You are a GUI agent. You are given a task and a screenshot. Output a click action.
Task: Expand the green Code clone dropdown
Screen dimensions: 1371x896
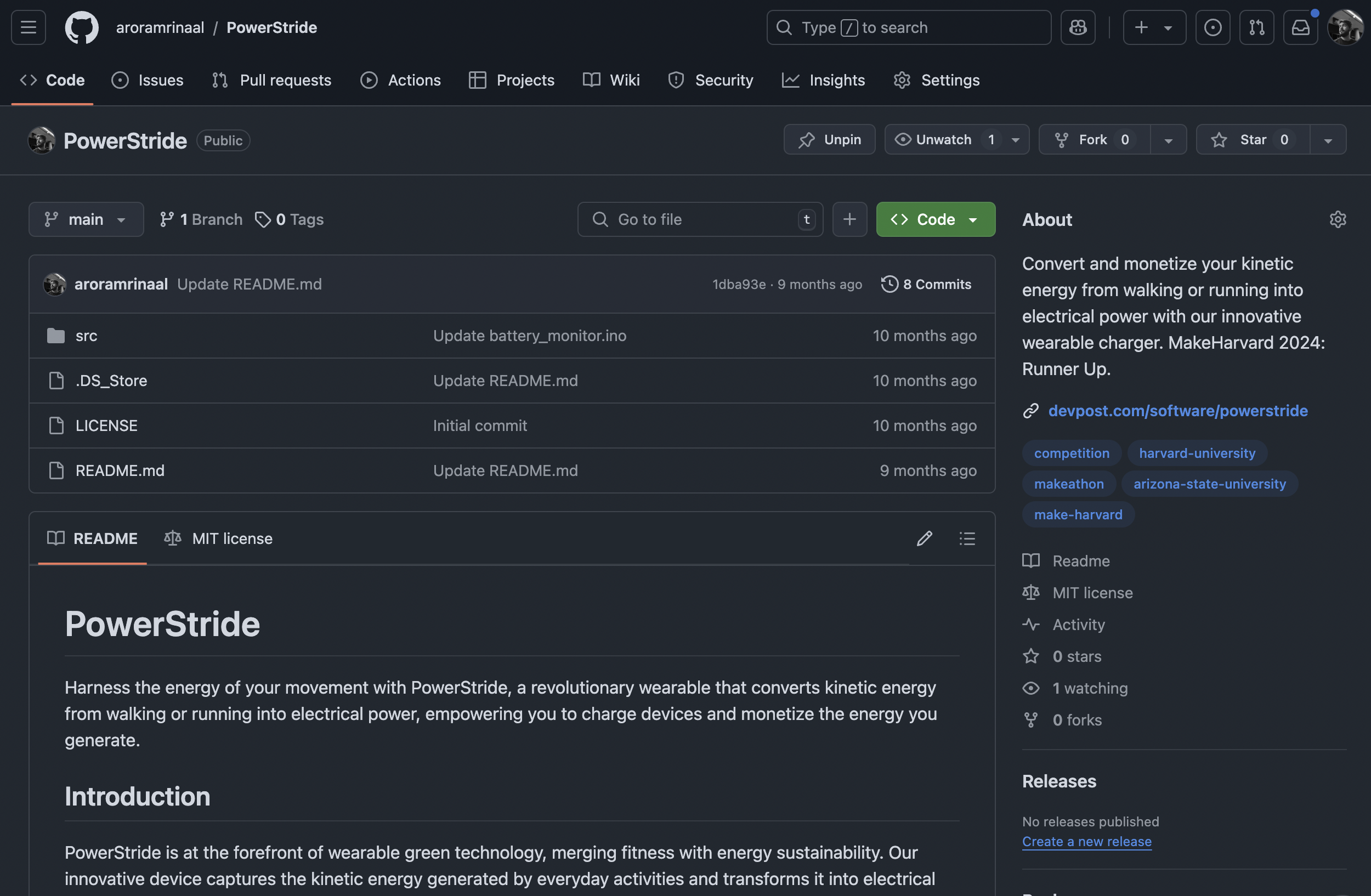tap(936, 219)
